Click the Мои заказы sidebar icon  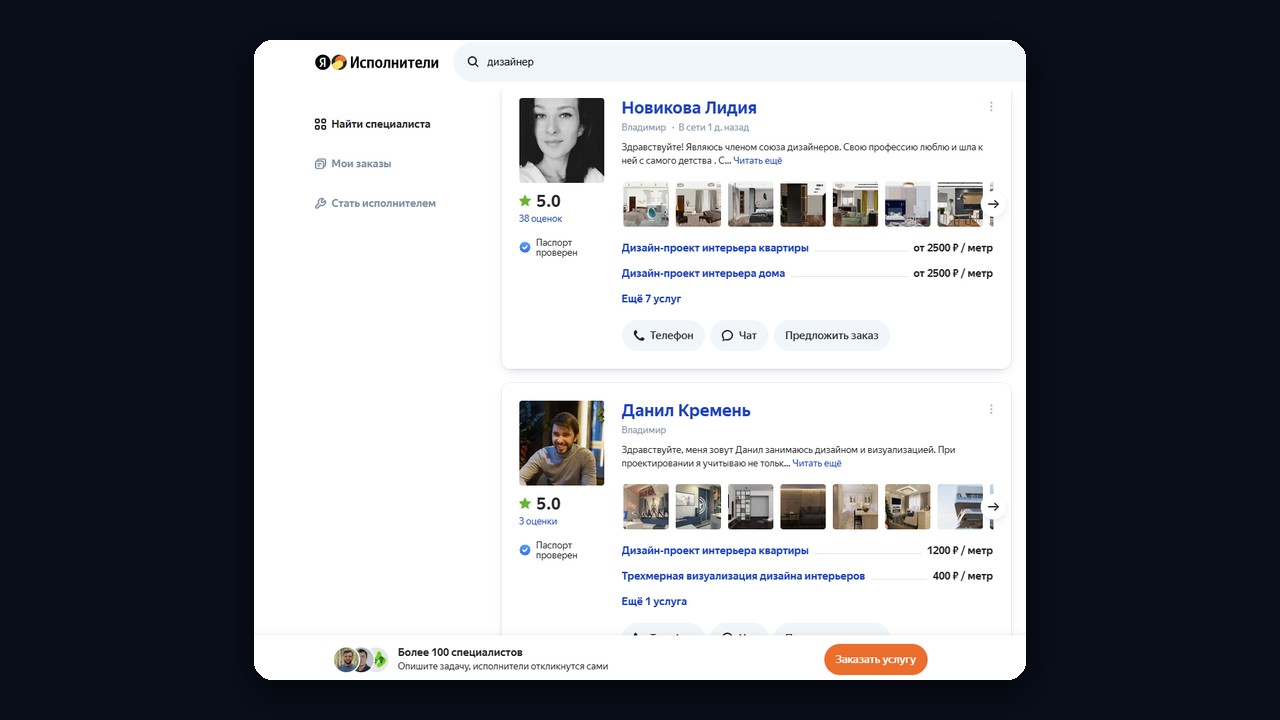coord(320,164)
